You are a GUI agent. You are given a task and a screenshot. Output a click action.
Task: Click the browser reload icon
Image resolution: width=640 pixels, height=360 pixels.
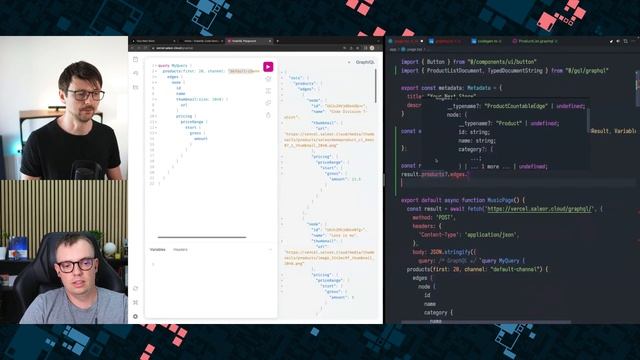coord(145,48)
